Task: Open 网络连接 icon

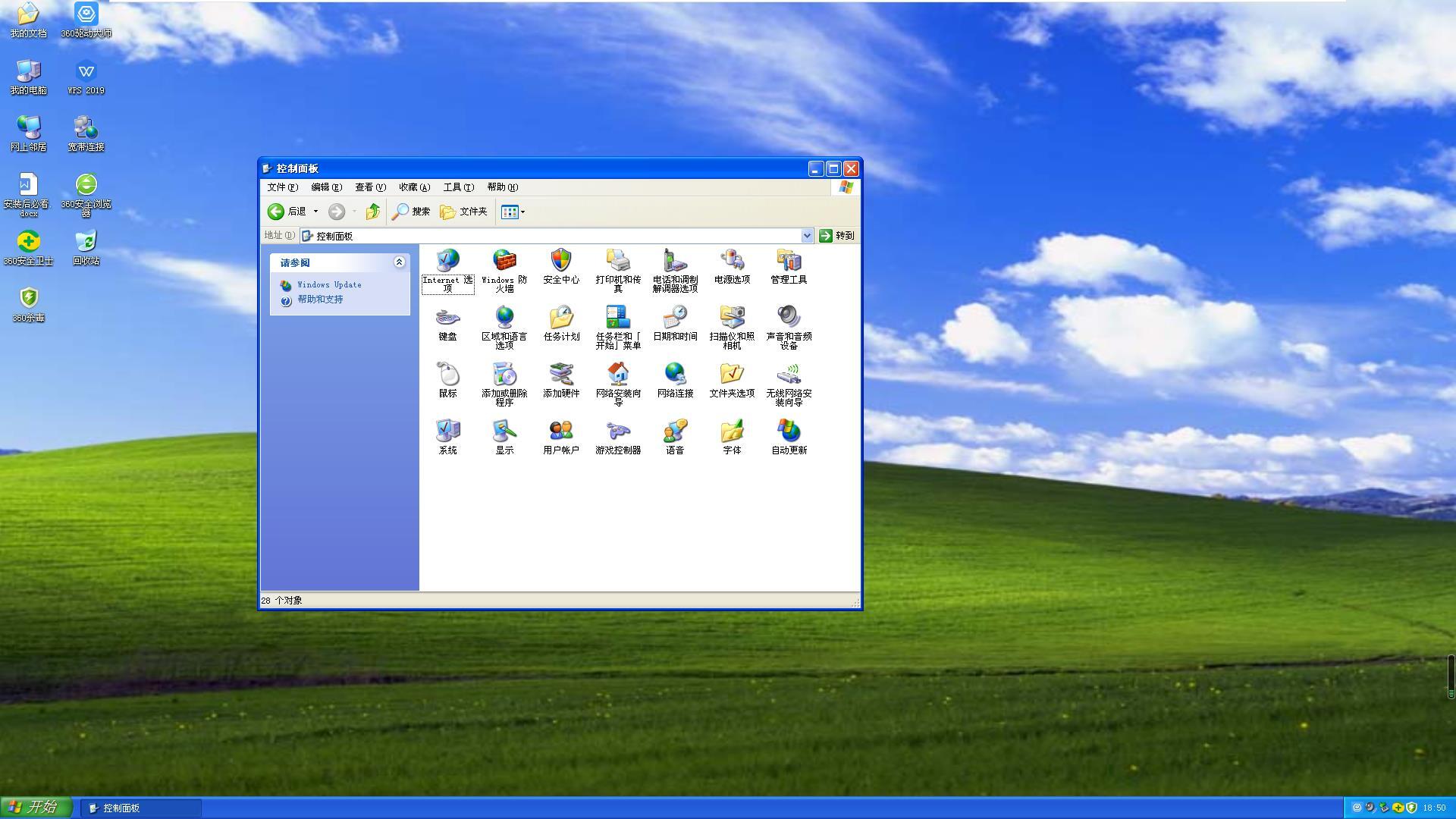Action: point(675,380)
